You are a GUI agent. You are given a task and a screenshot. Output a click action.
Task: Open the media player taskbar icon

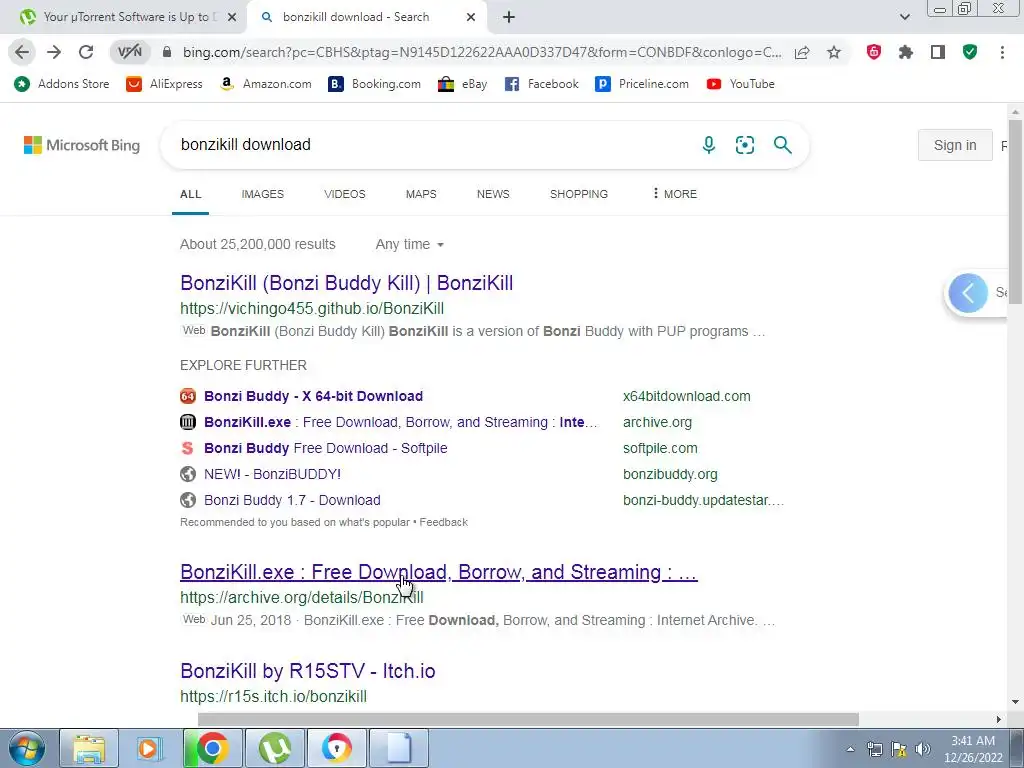(150, 748)
